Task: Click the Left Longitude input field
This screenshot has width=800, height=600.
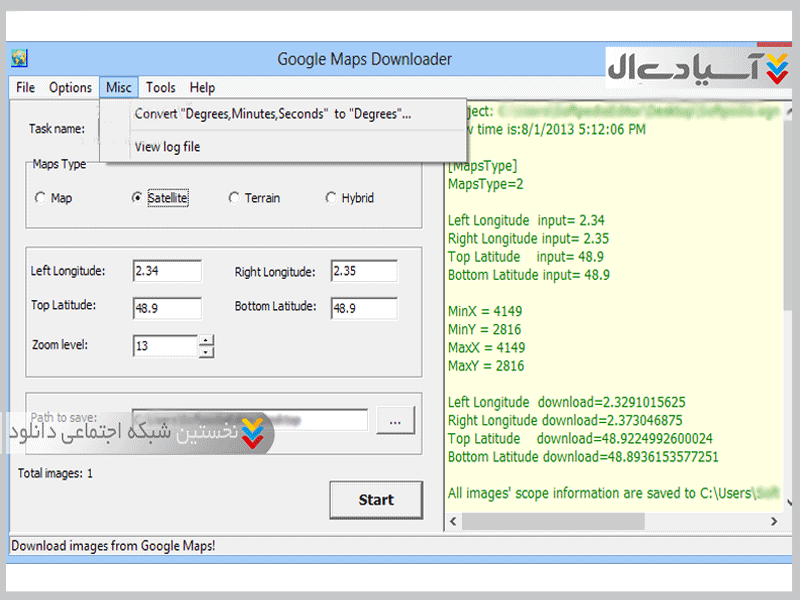Action: 167,272
